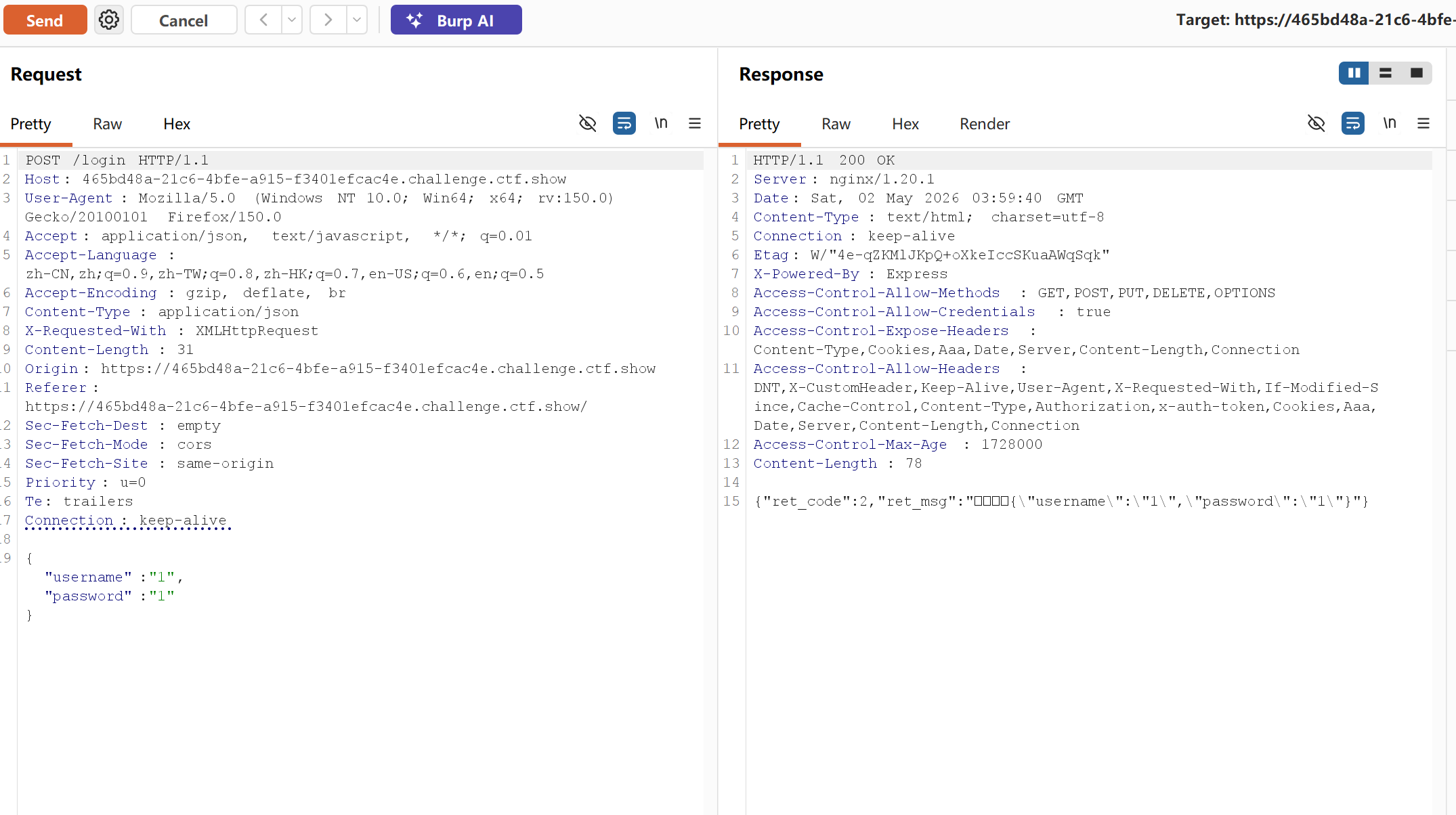
Task: Switch Response view to Pretty tab
Action: pyautogui.click(x=759, y=124)
